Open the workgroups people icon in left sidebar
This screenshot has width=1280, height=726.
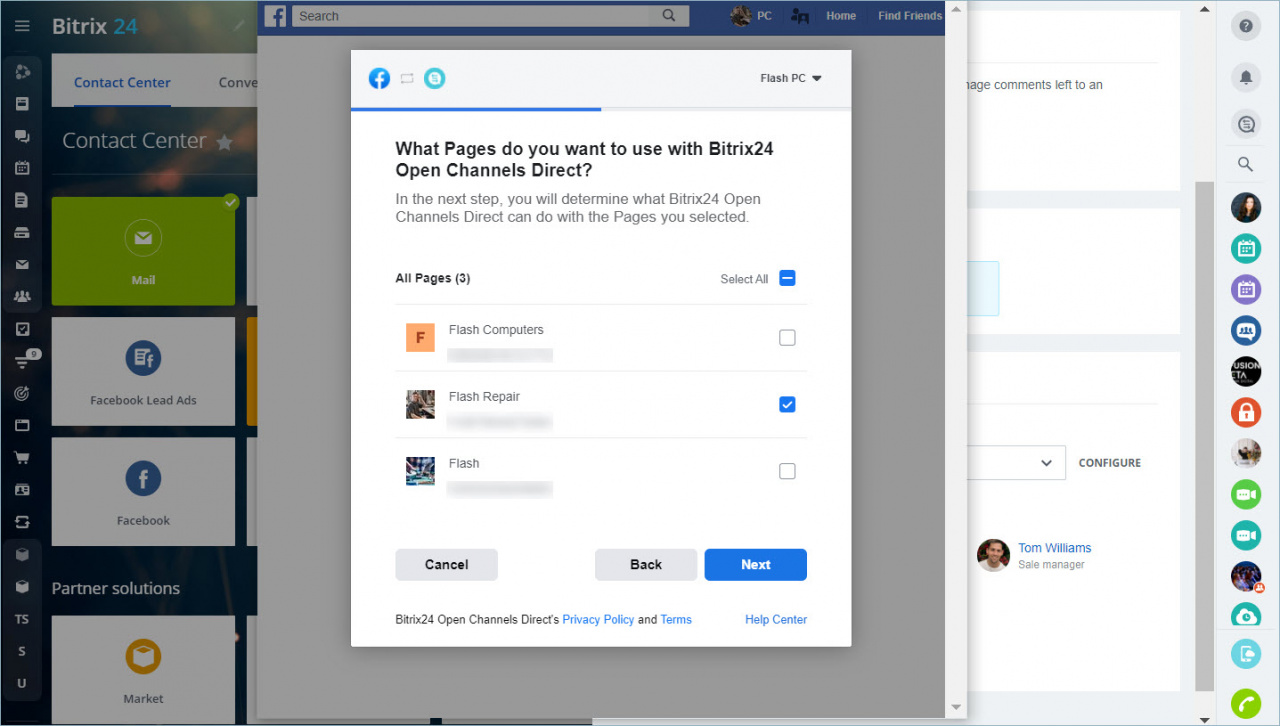22,297
